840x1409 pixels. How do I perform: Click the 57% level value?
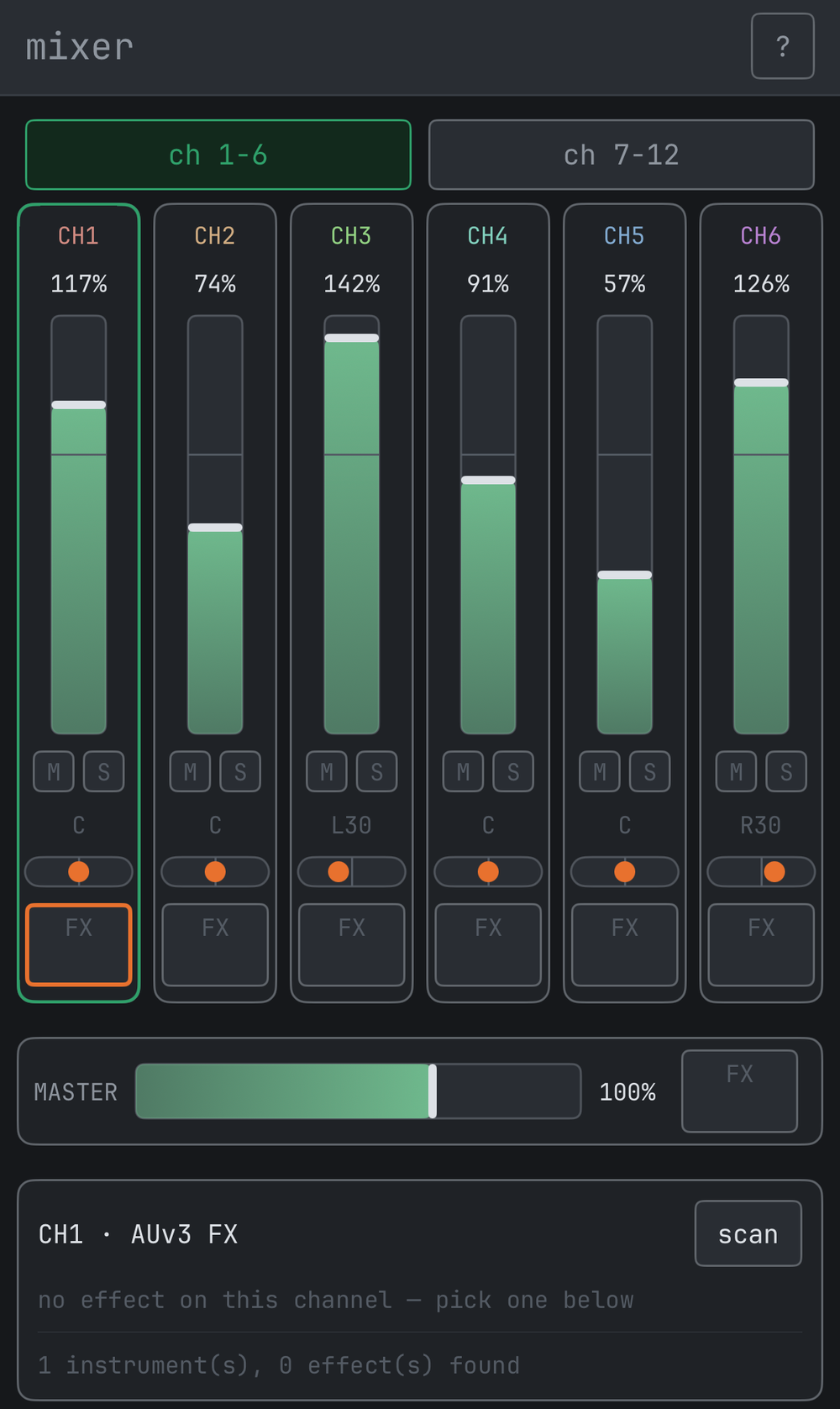625,284
